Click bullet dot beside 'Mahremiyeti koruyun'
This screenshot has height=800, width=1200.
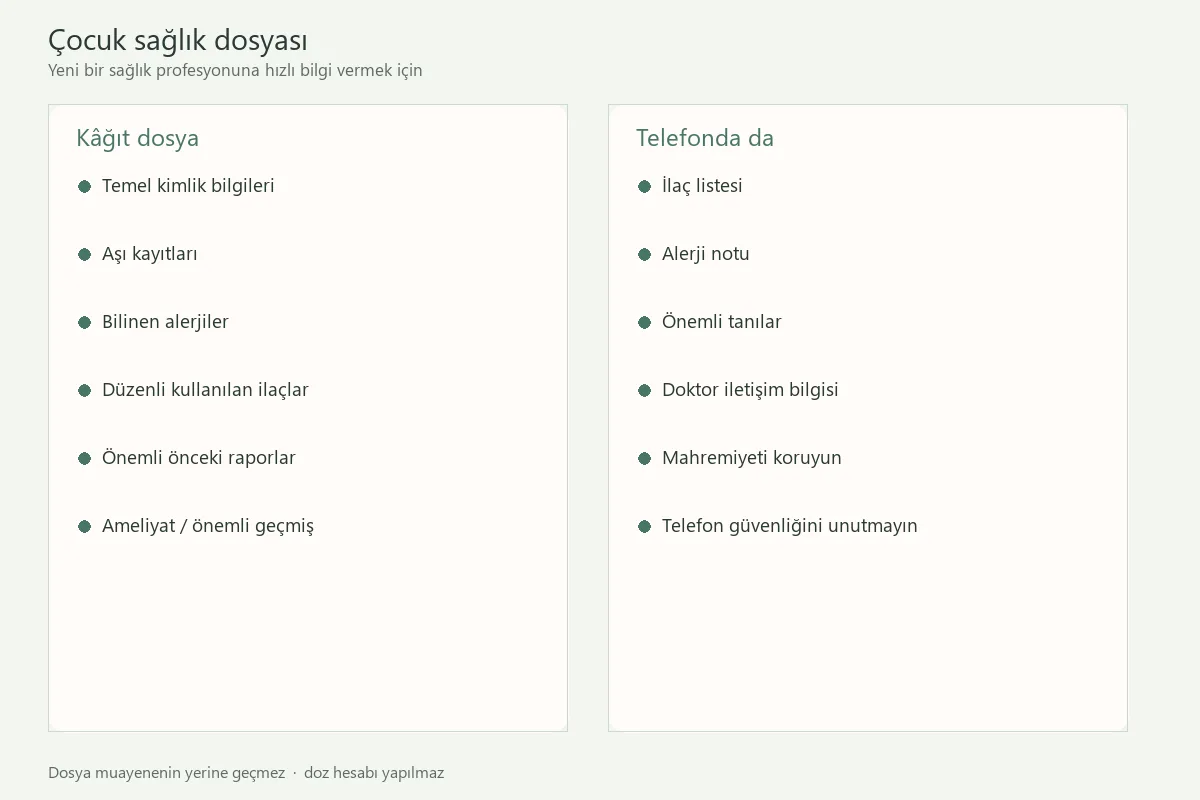tap(645, 458)
